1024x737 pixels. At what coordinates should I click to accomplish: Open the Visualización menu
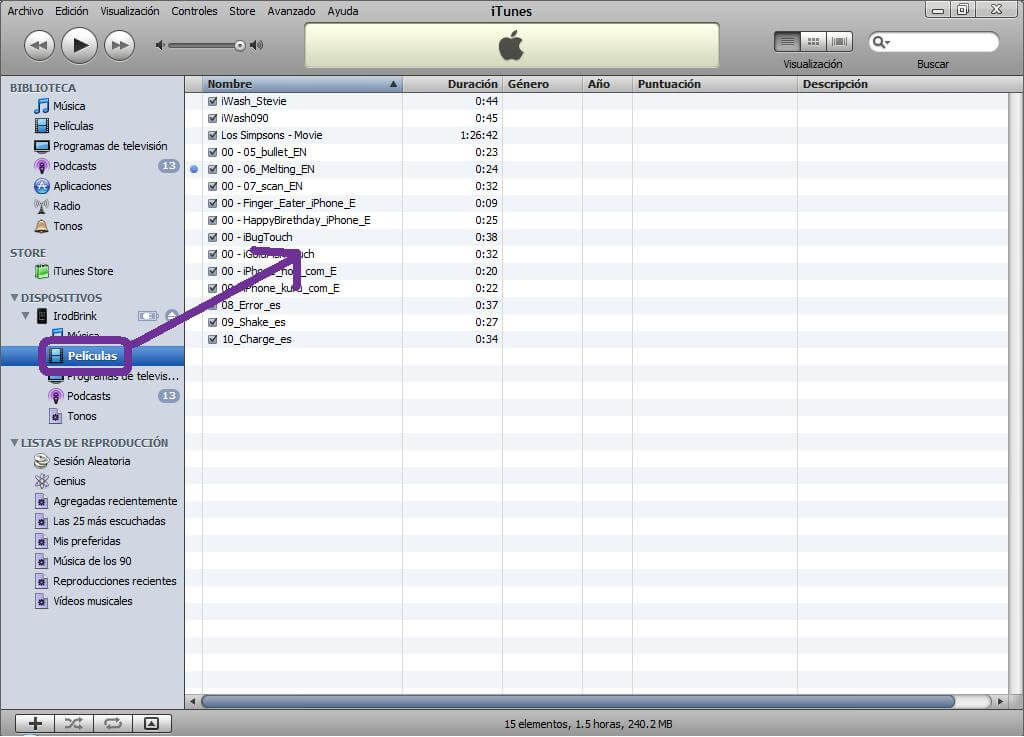coord(130,11)
